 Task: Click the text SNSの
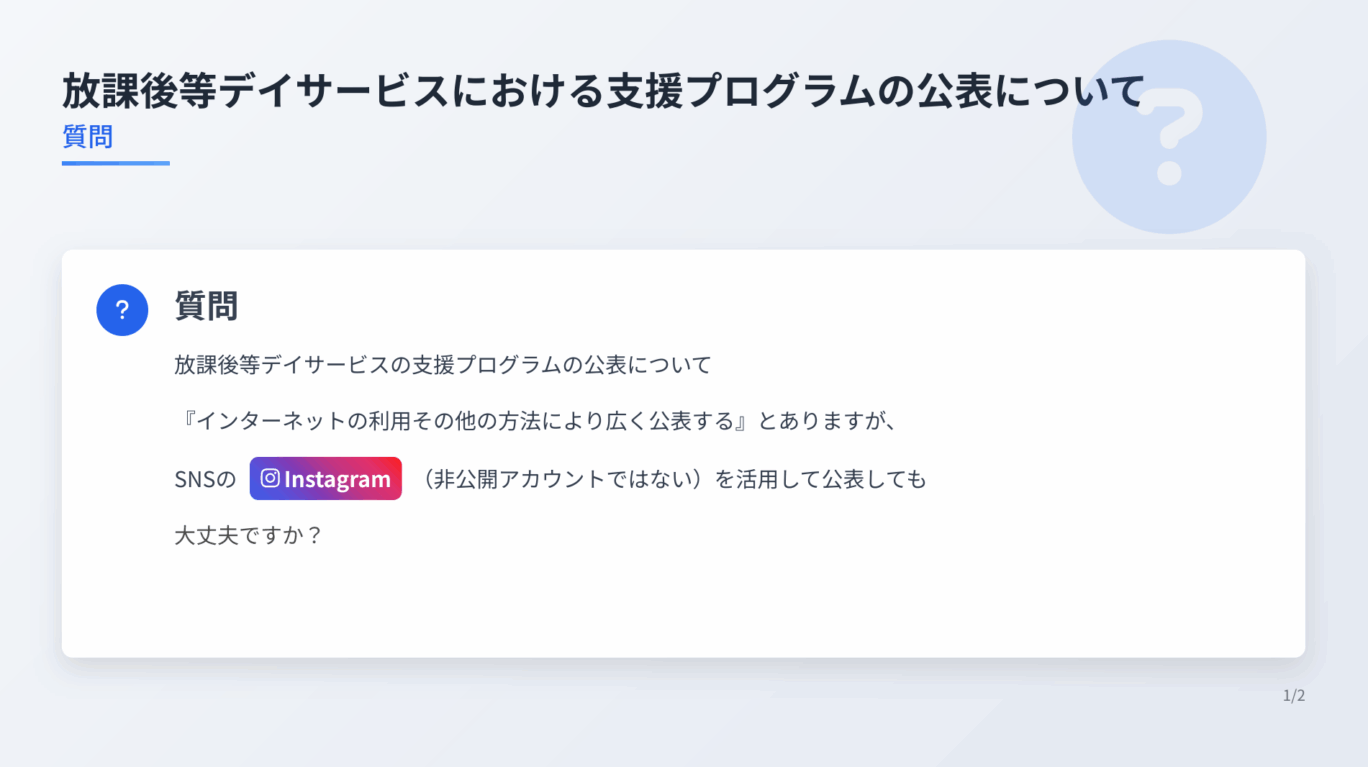(205, 479)
